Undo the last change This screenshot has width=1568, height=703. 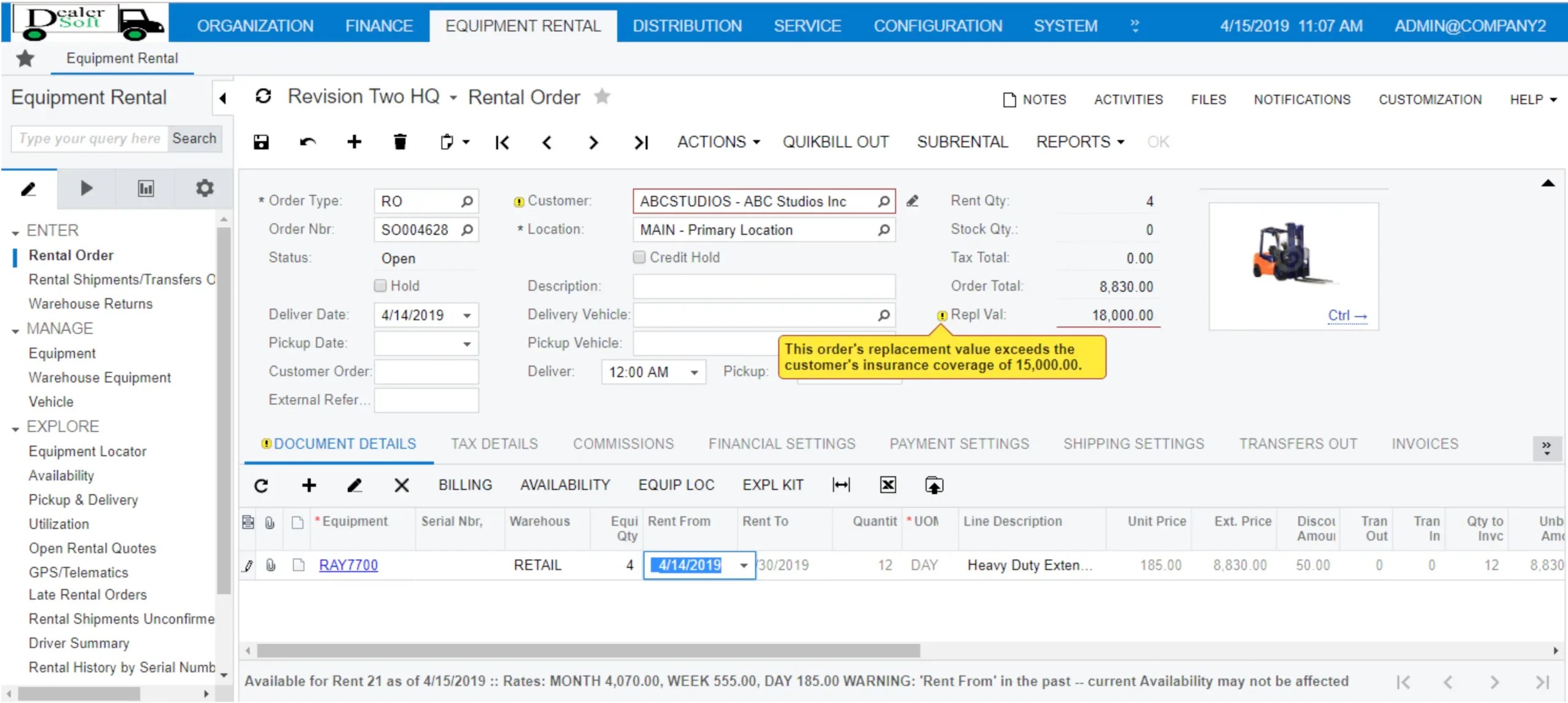pos(308,142)
